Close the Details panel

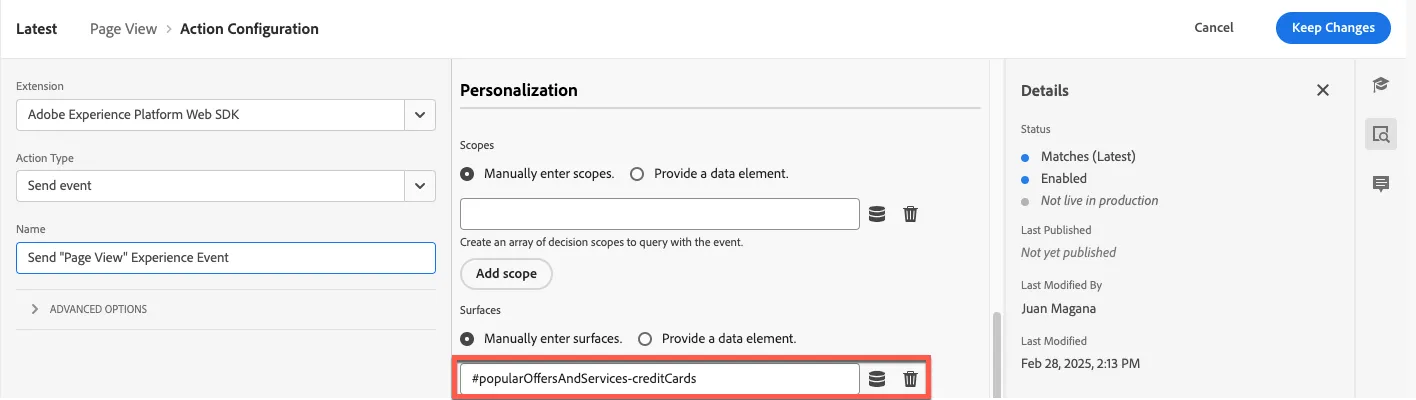point(1323,90)
